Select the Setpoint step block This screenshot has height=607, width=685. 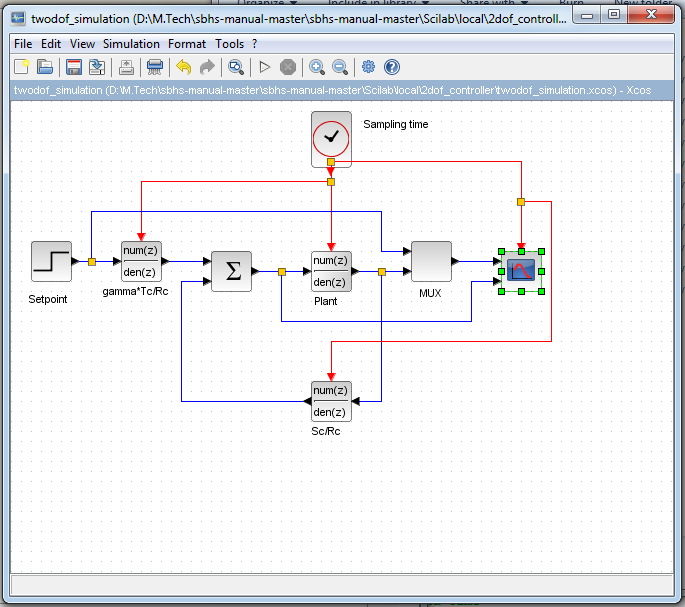coord(51,262)
